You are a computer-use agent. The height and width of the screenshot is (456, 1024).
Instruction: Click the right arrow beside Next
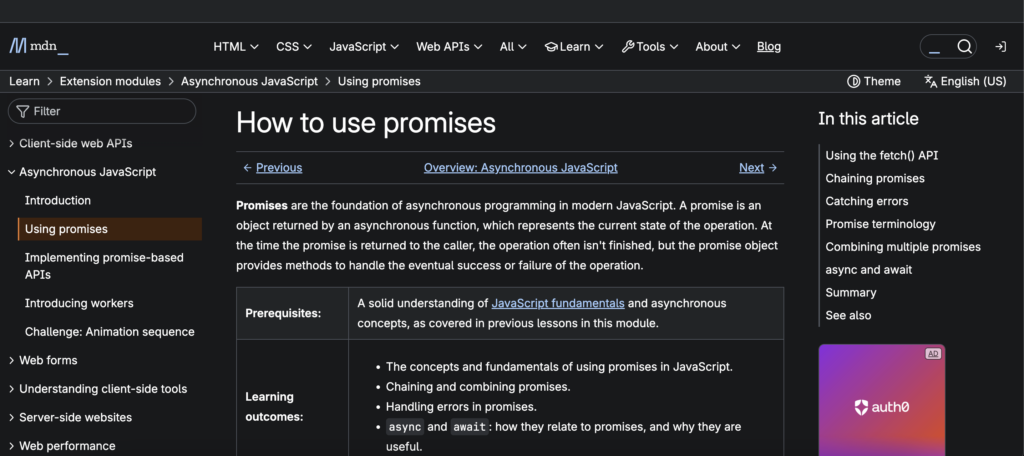tap(773, 168)
